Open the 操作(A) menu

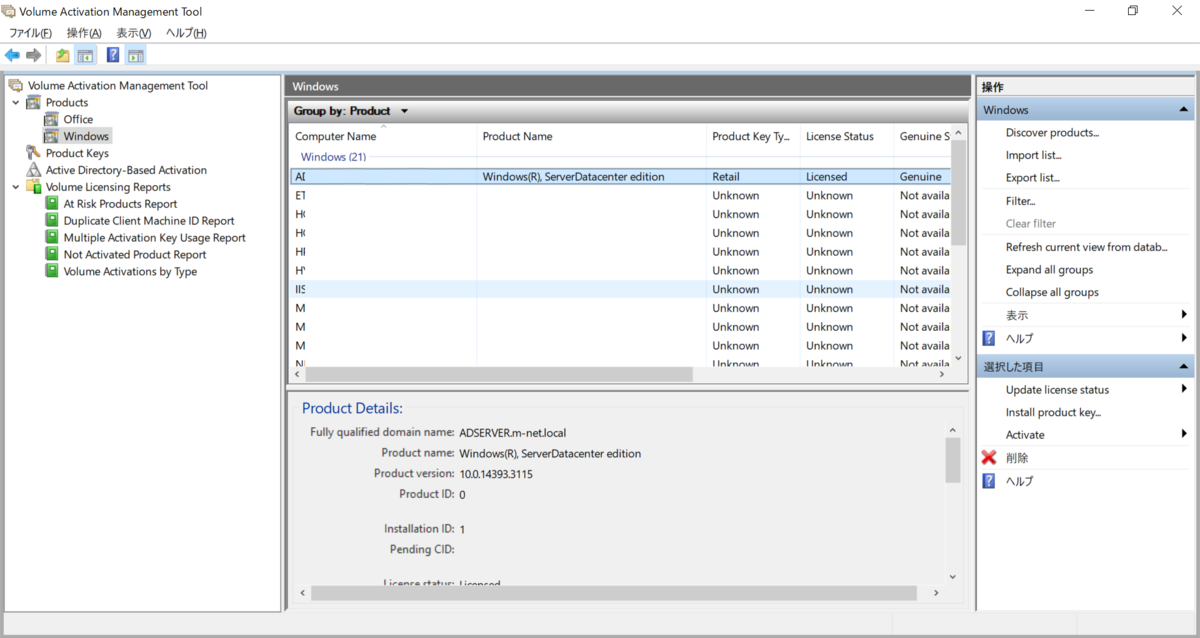pos(84,33)
